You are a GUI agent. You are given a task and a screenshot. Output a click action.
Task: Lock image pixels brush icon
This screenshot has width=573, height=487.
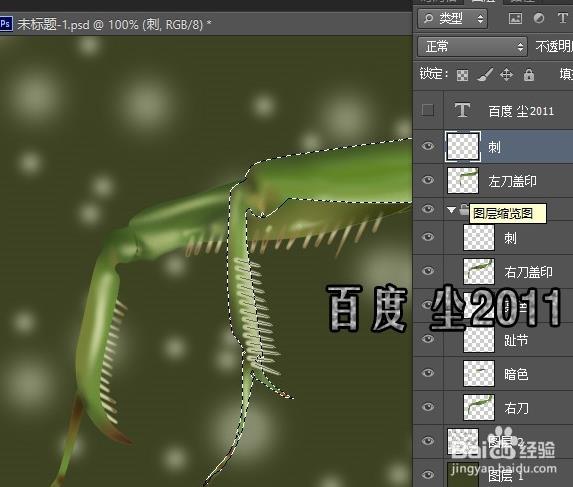coord(485,75)
